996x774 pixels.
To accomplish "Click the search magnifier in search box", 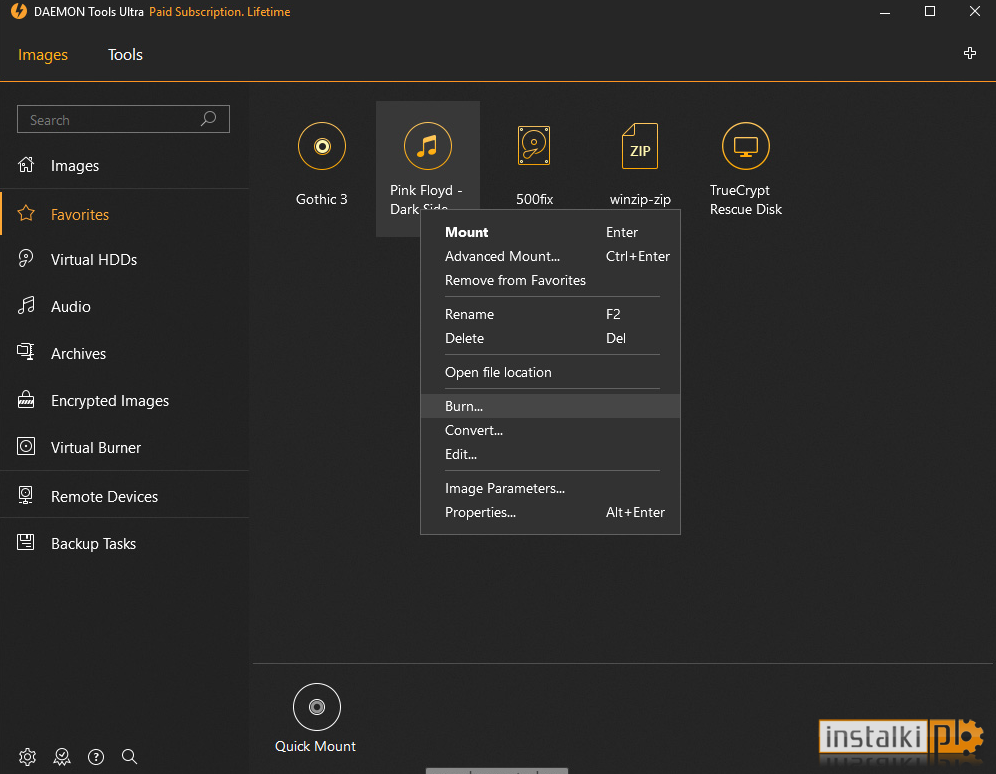I will coord(208,119).
